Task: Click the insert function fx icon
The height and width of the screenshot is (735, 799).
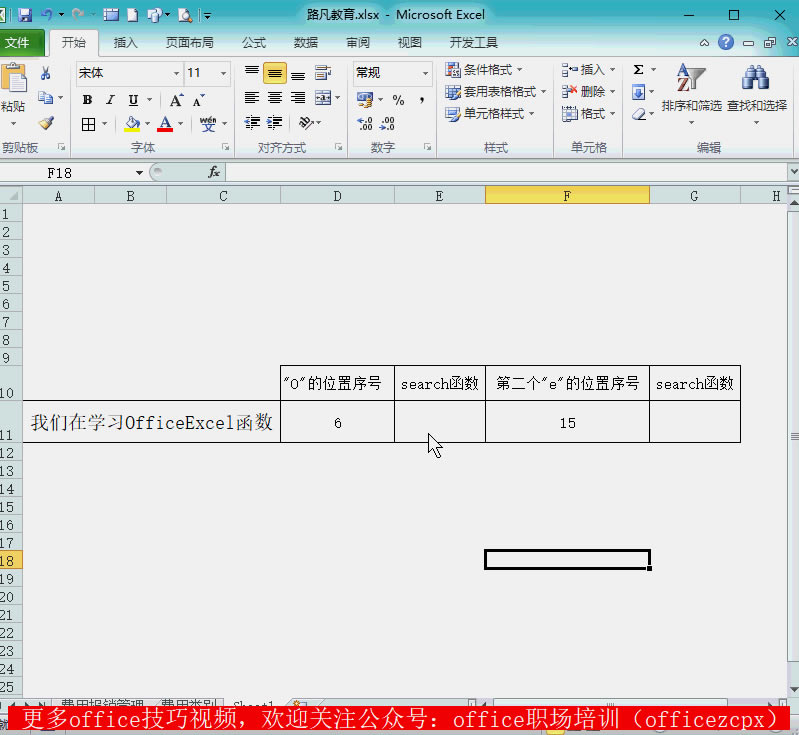Action: tap(214, 172)
